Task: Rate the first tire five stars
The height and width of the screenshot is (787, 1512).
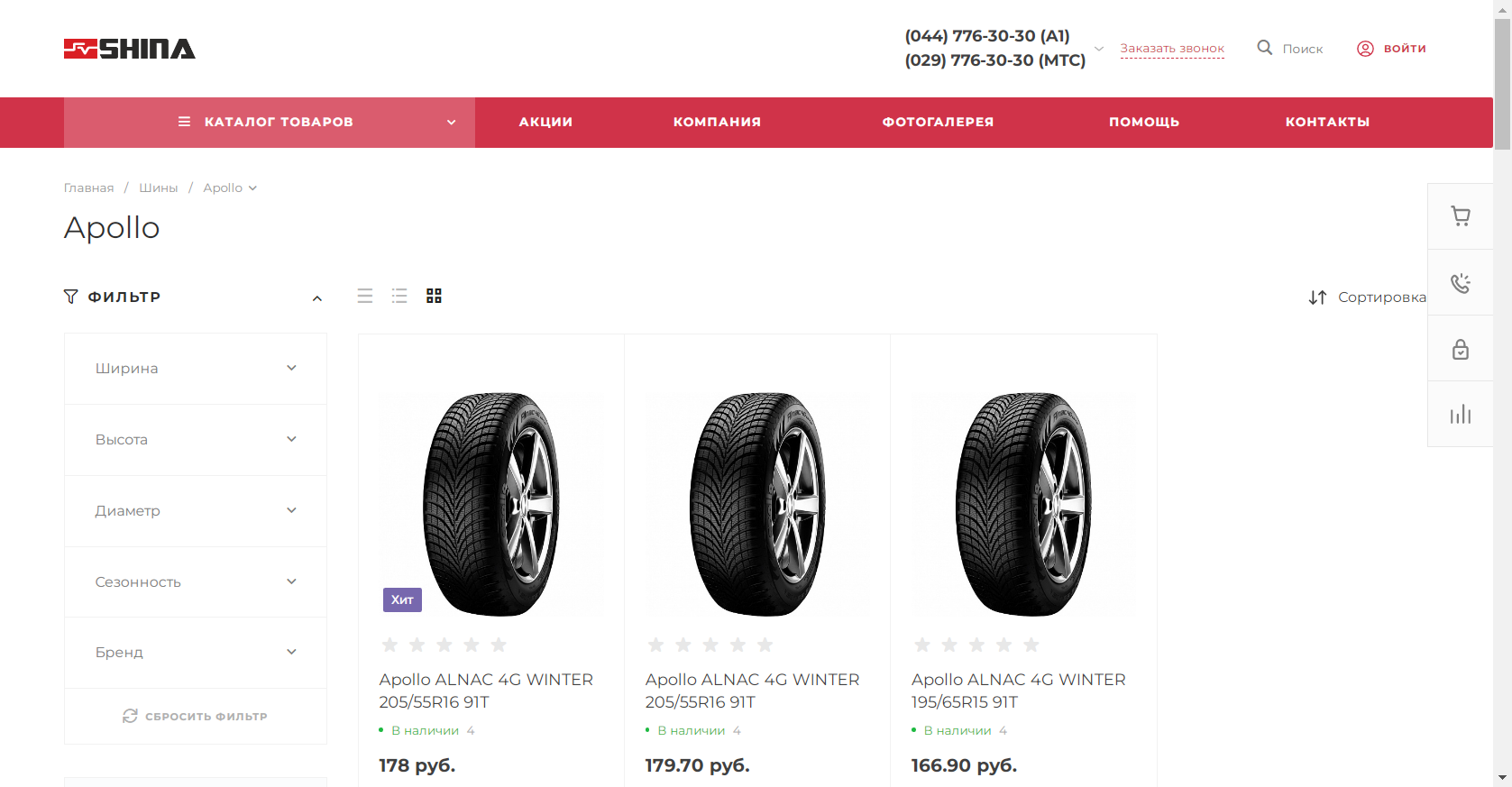Action: click(x=499, y=645)
